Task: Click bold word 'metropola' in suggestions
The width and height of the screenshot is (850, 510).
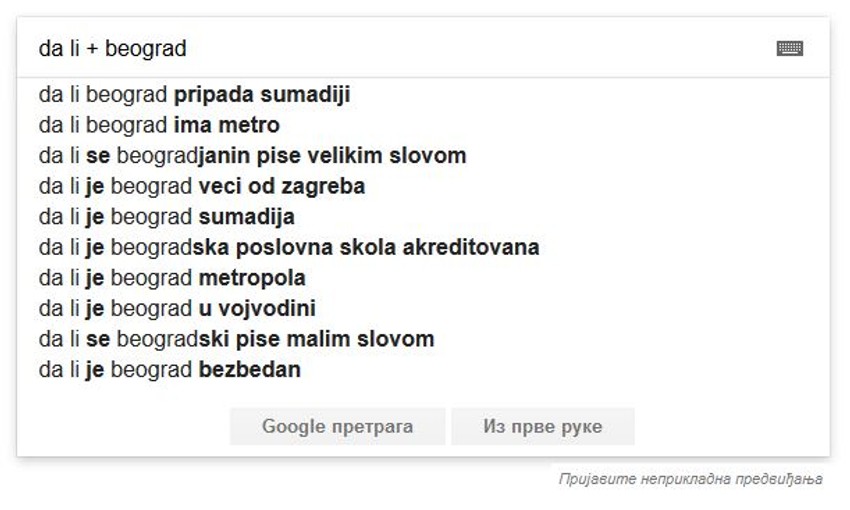Action: 252,278
